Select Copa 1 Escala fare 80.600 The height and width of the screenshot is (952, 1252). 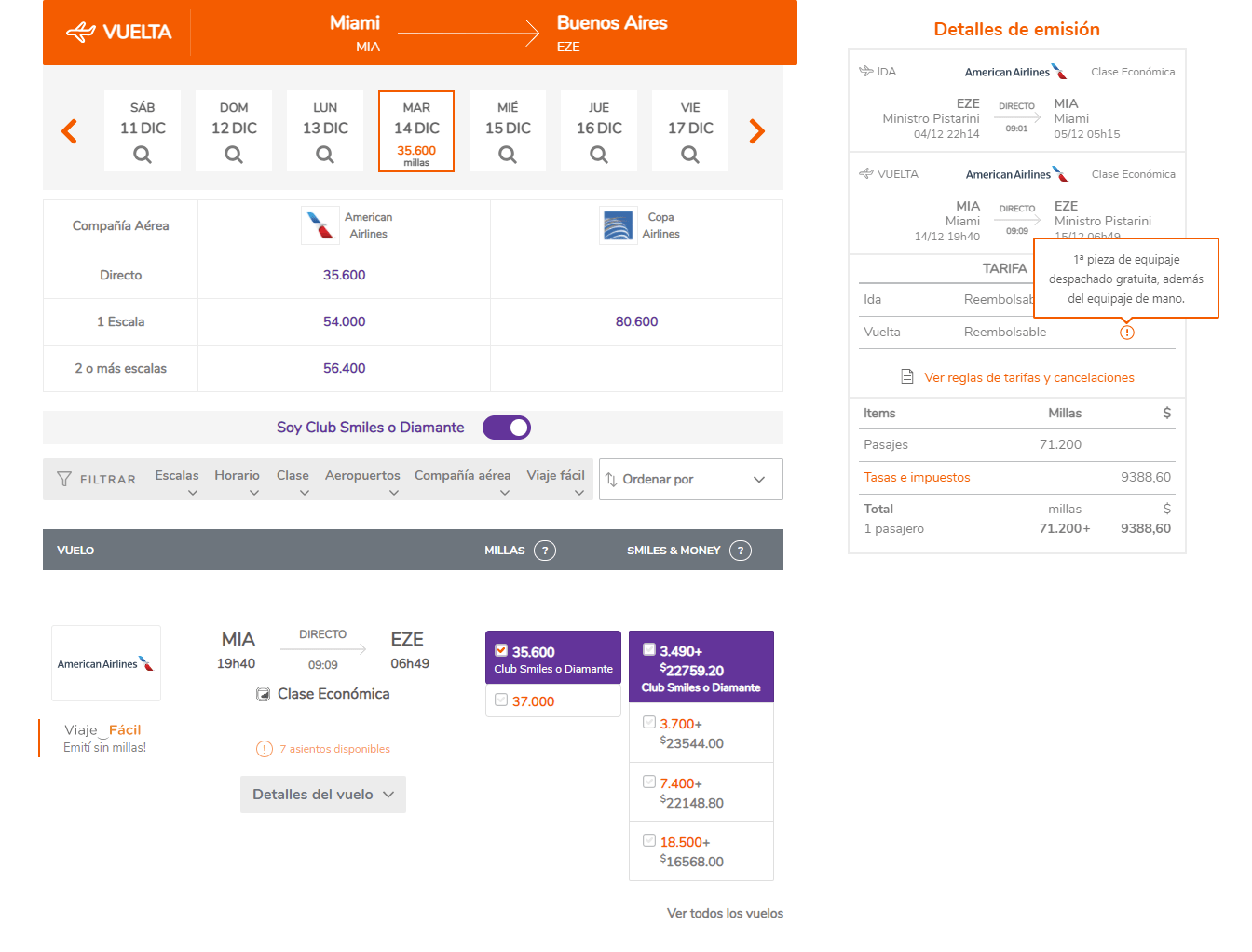pos(636,321)
